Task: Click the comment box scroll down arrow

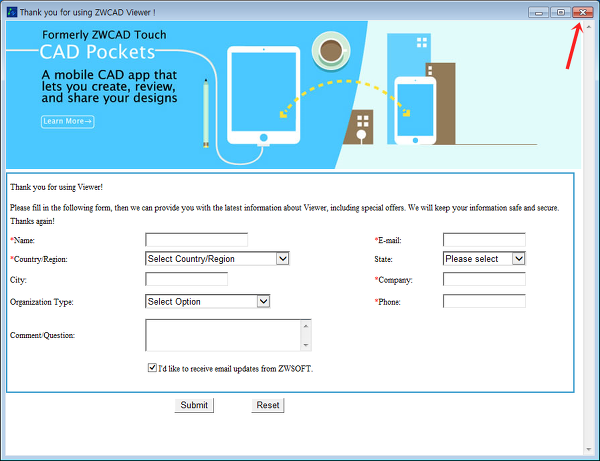Action: pos(306,345)
